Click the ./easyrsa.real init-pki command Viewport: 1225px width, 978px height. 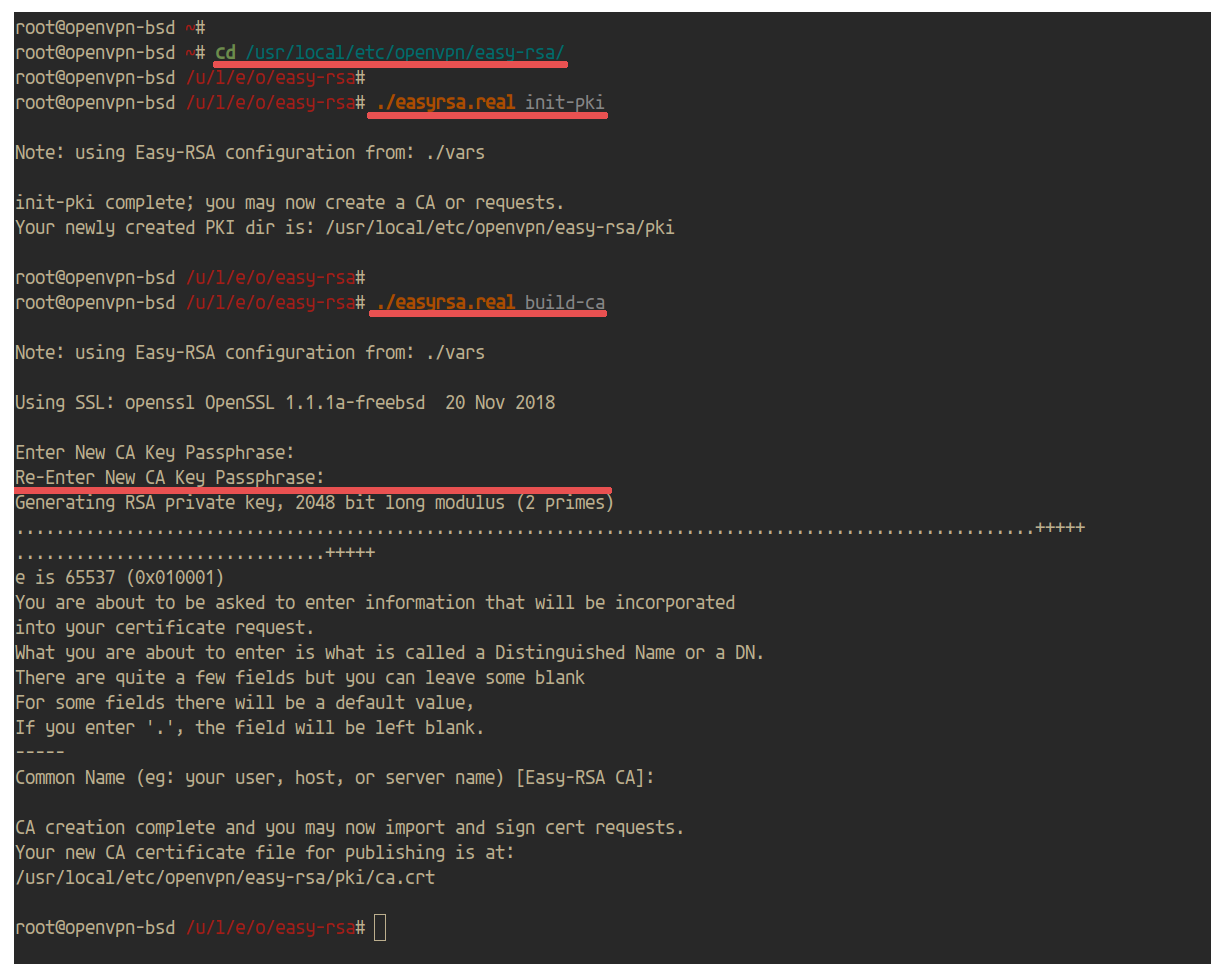(x=490, y=102)
